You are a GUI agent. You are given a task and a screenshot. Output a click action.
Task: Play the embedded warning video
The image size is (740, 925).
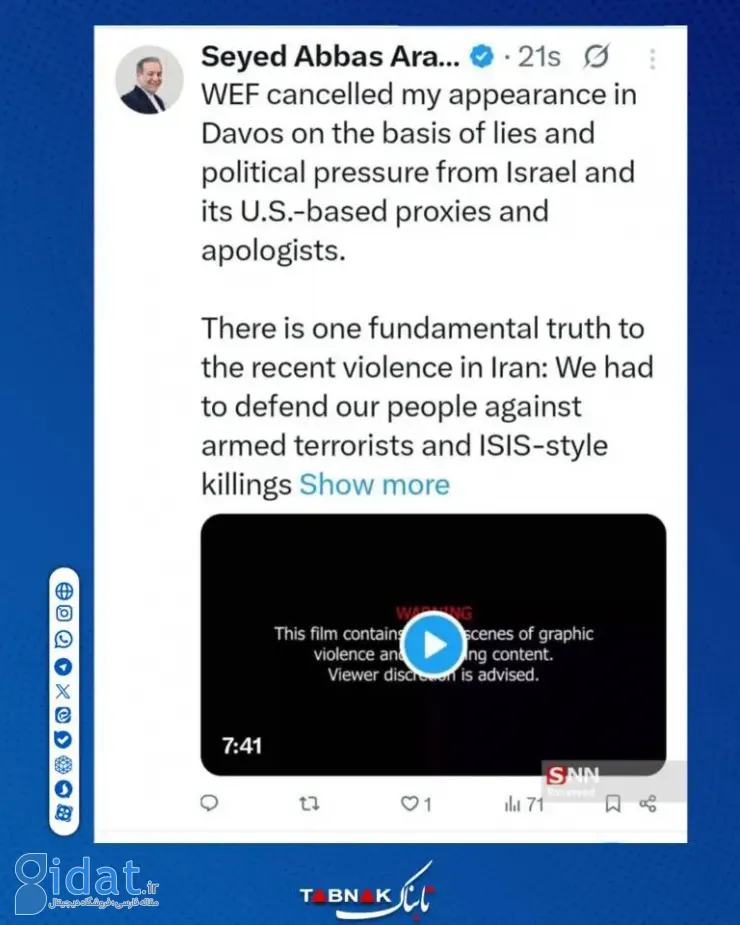[x=434, y=644]
